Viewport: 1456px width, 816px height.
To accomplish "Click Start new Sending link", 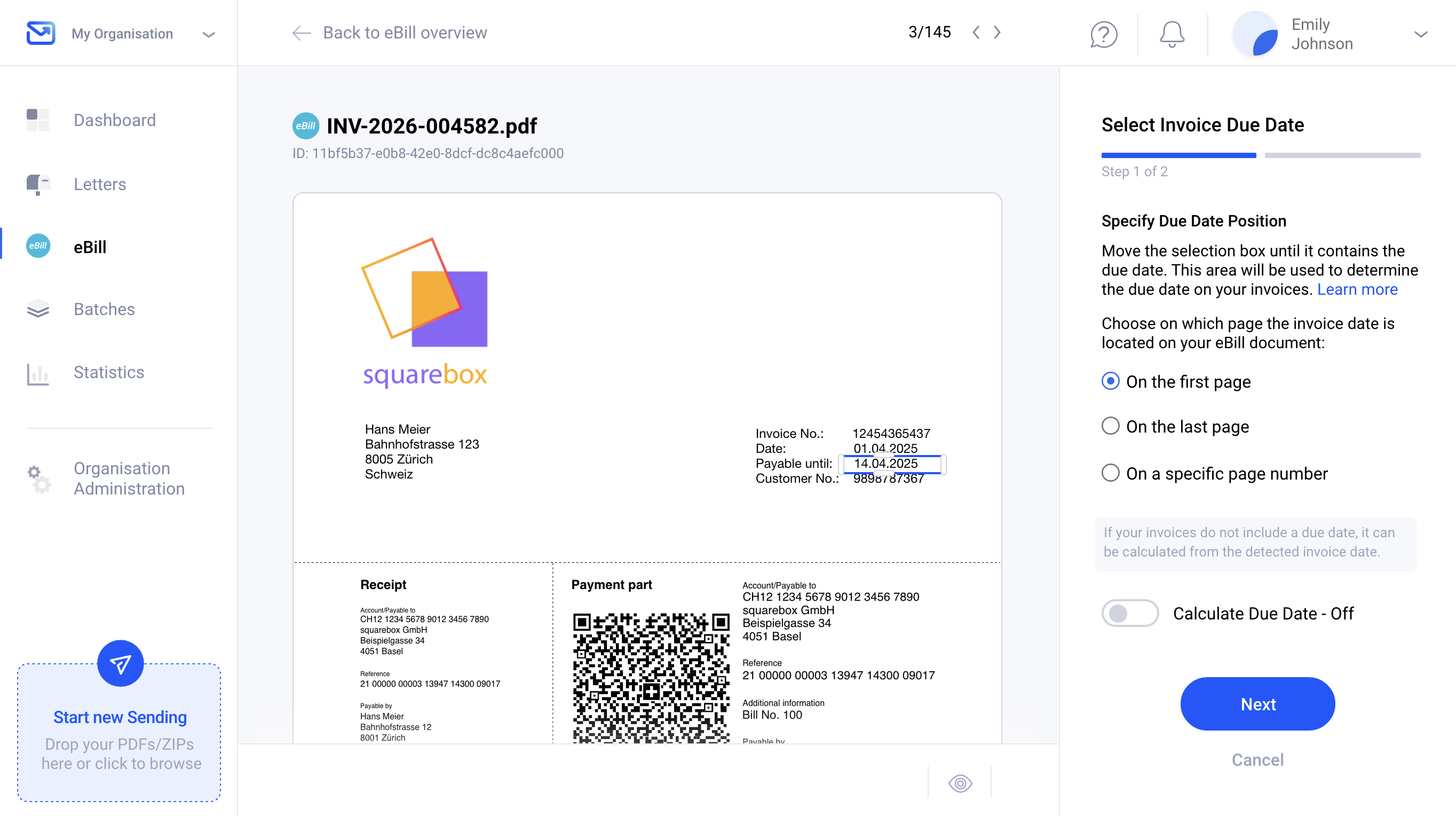I will point(120,717).
